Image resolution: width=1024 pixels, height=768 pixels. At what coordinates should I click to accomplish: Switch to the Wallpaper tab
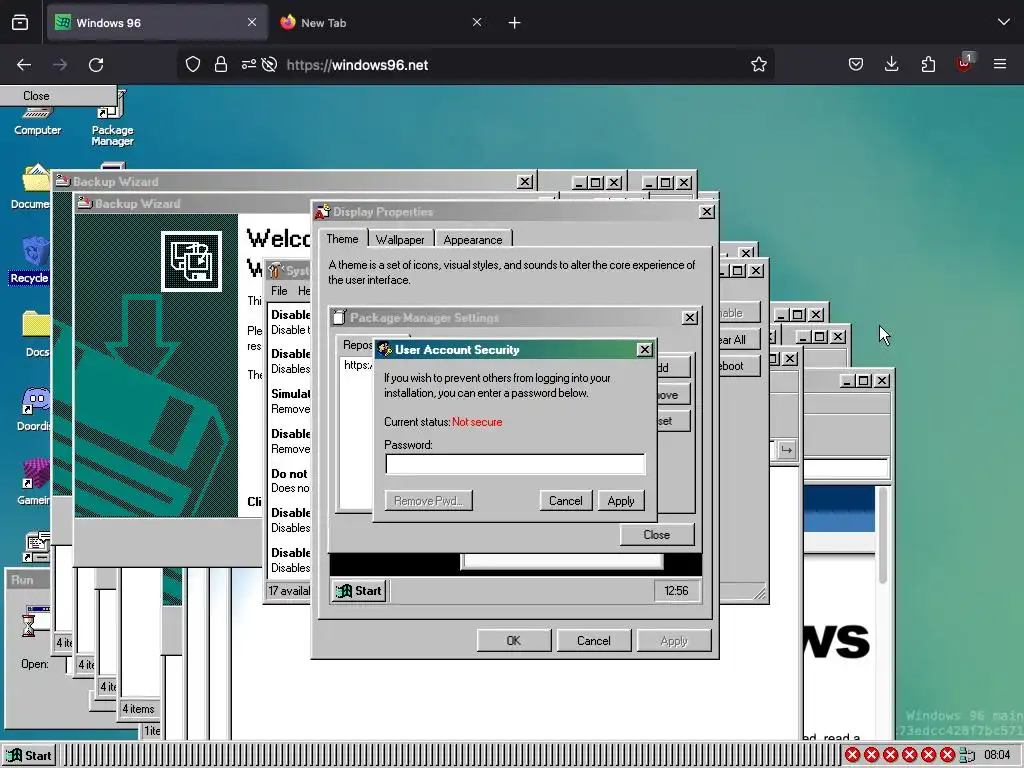(x=400, y=240)
